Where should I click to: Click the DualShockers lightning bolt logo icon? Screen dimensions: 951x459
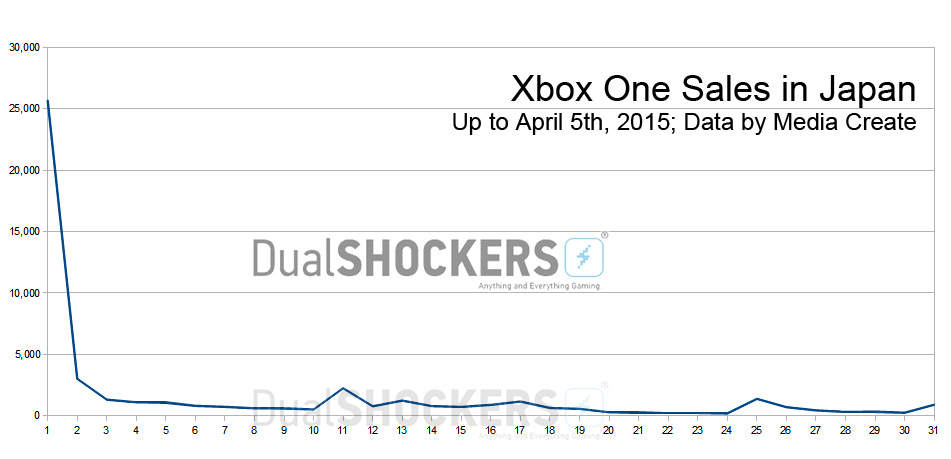pos(584,258)
